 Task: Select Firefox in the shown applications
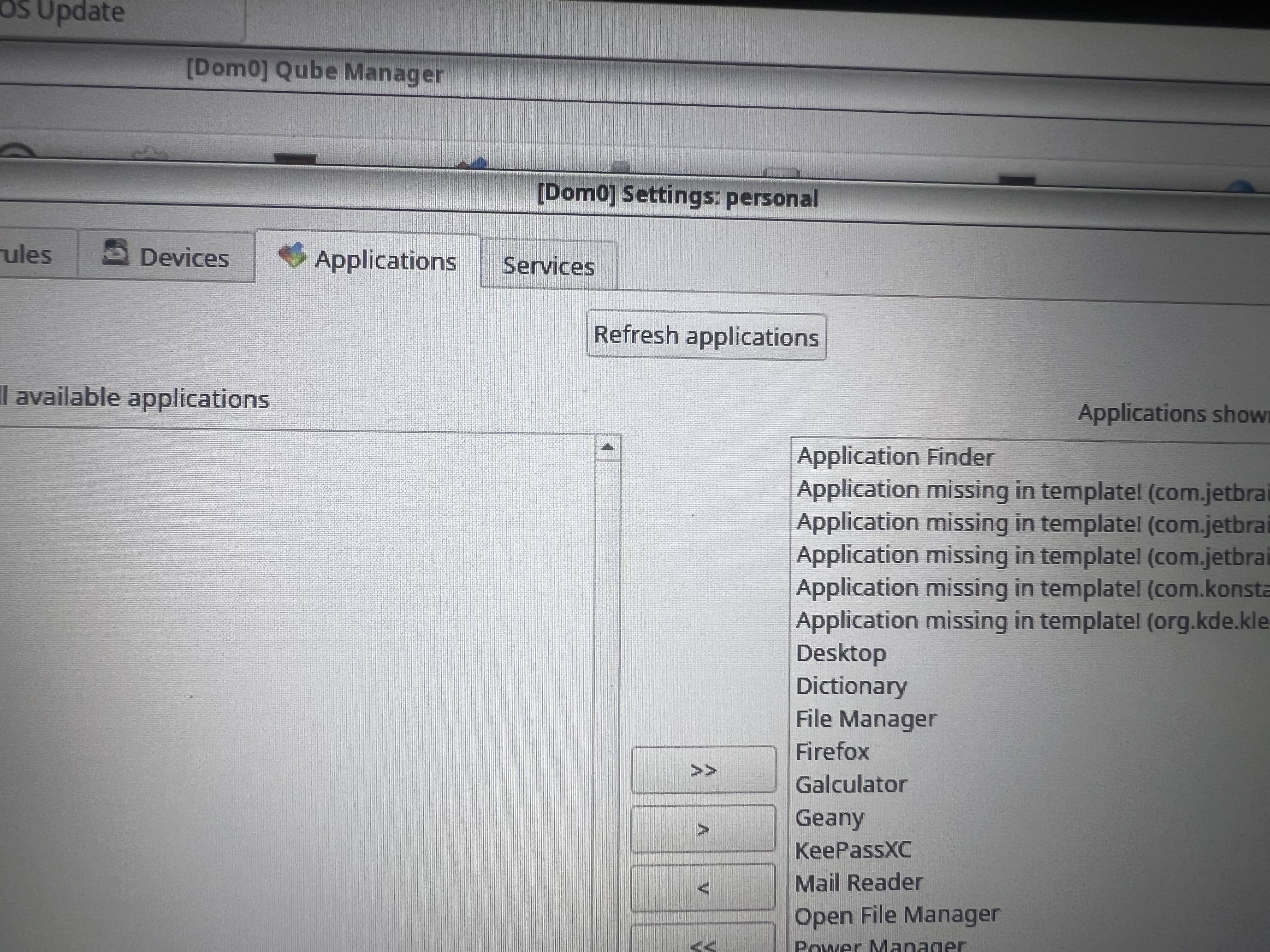tap(832, 752)
